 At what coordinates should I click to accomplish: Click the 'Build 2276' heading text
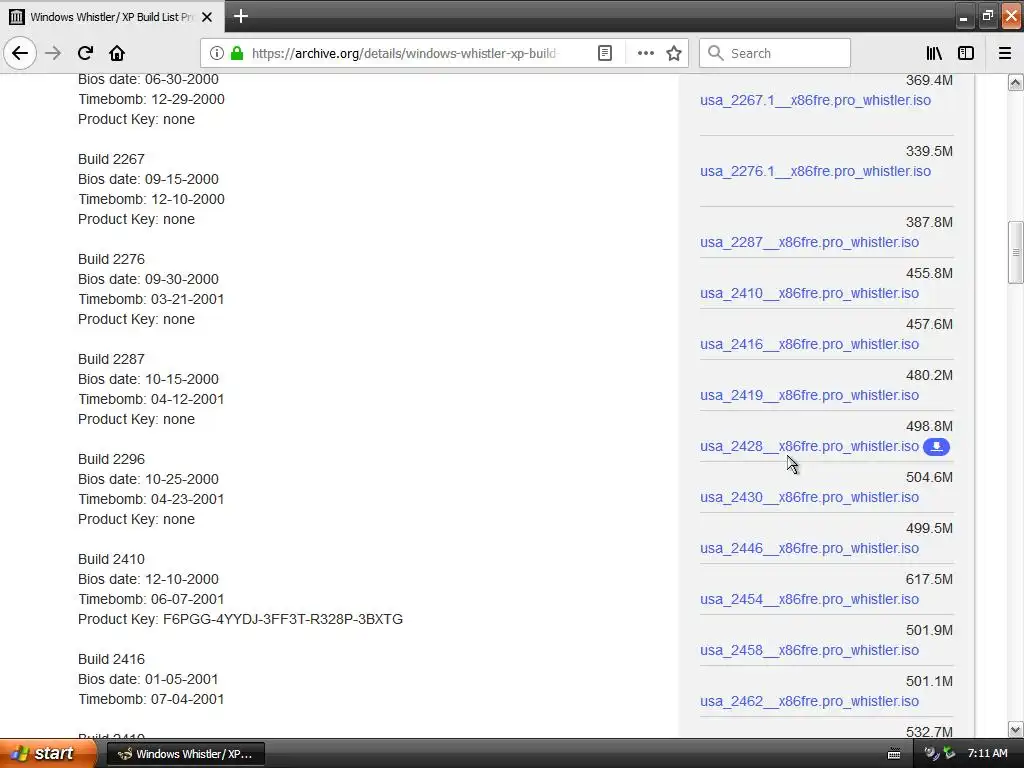click(x=111, y=259)
